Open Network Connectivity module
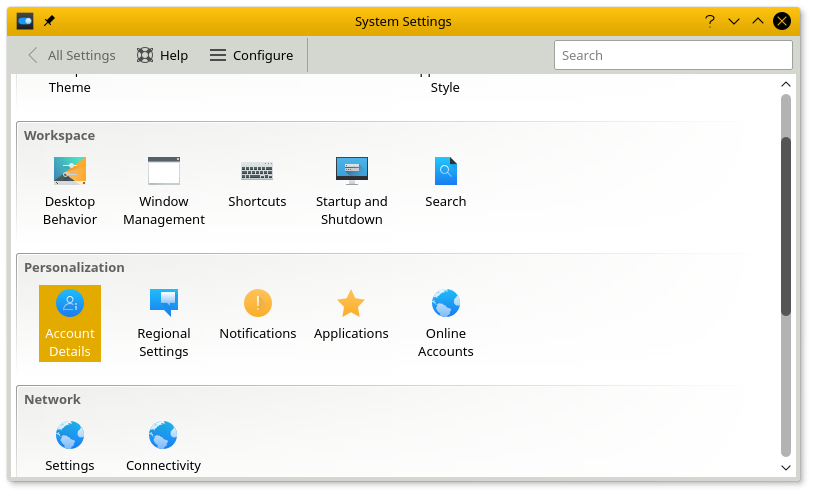The image size is (813, 494). 163,446
